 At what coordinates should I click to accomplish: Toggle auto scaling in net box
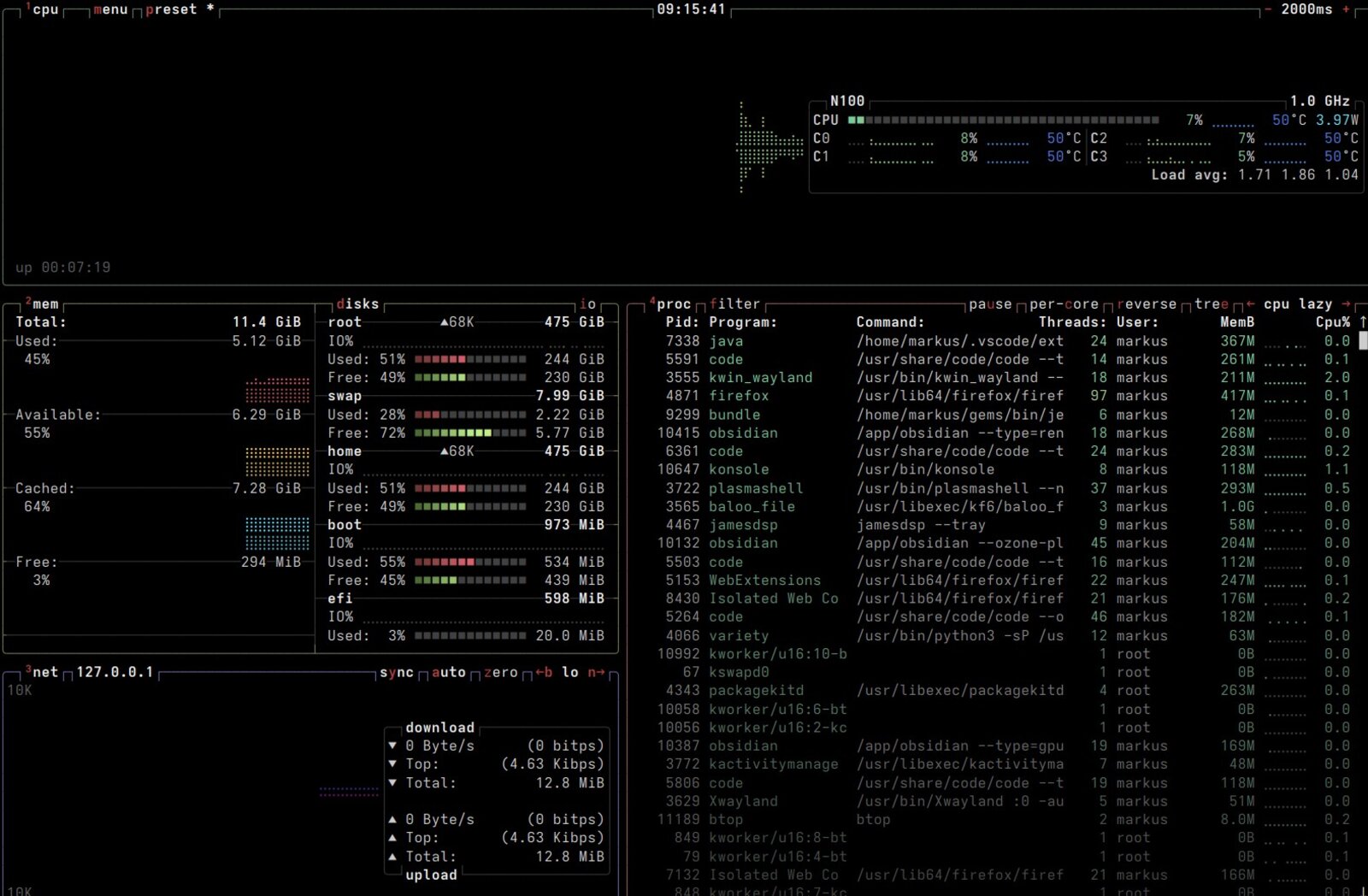[449, 672]
